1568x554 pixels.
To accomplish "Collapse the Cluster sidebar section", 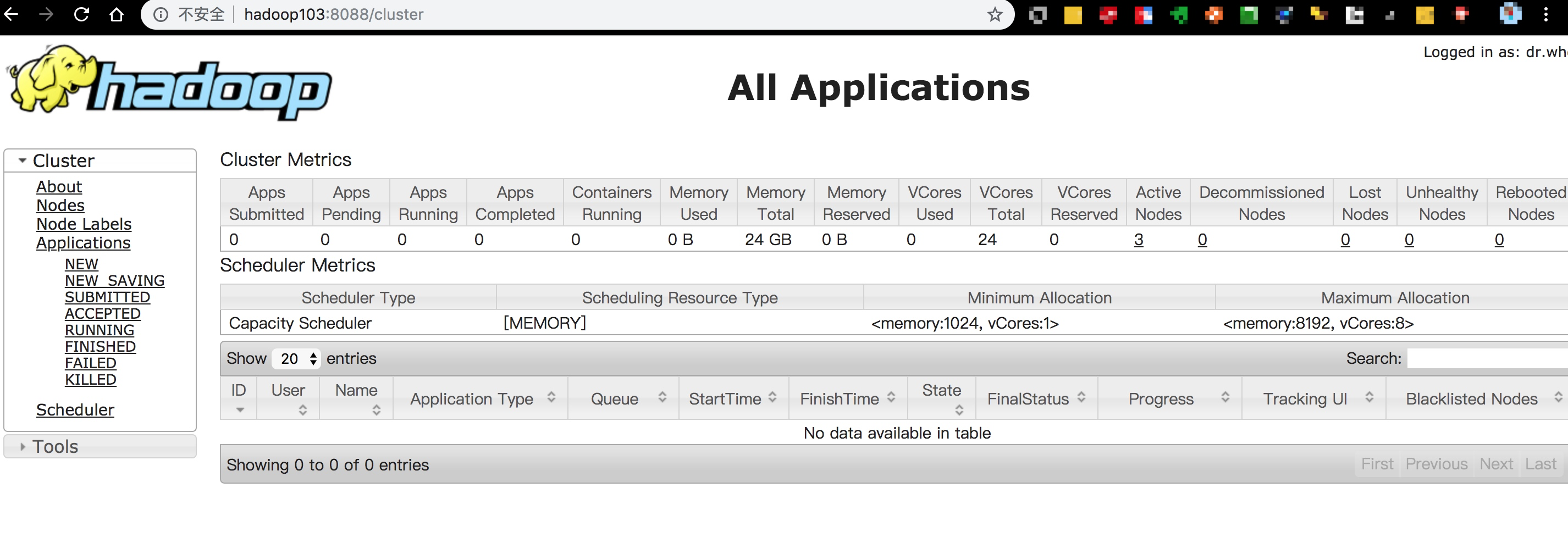I will click(x=22, y=159).
